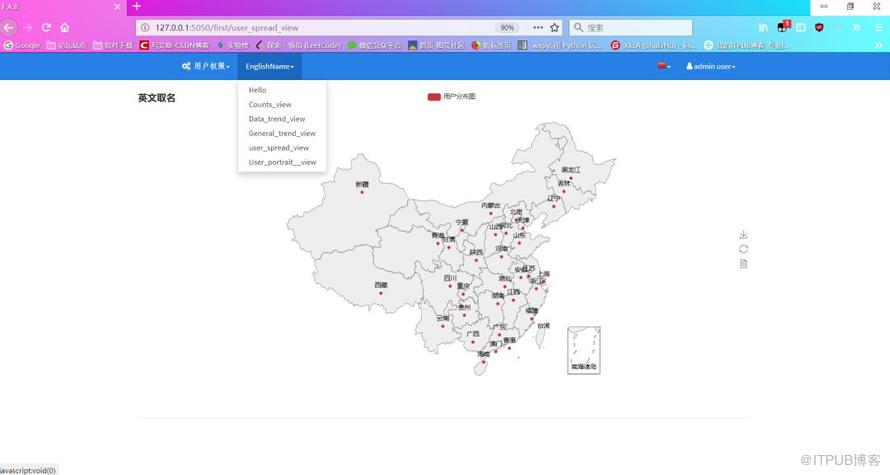Viewport: 890px width, 475px height.
Task: Expand the 用户权限 navbar dropdown
Action: click(205, 66)
